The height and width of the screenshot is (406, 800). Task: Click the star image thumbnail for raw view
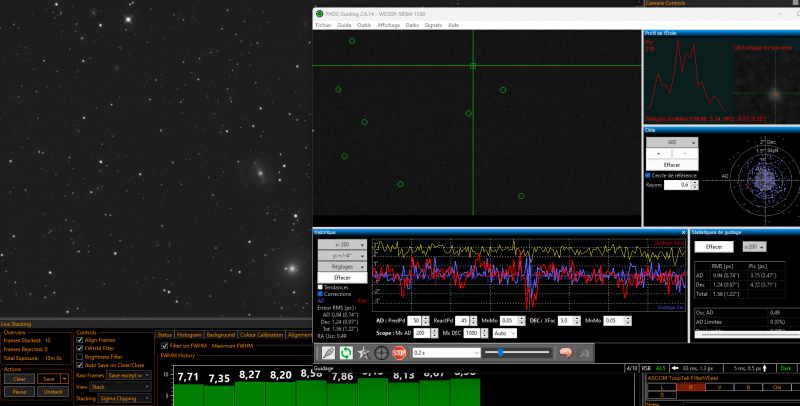click(x=766, y=87)
